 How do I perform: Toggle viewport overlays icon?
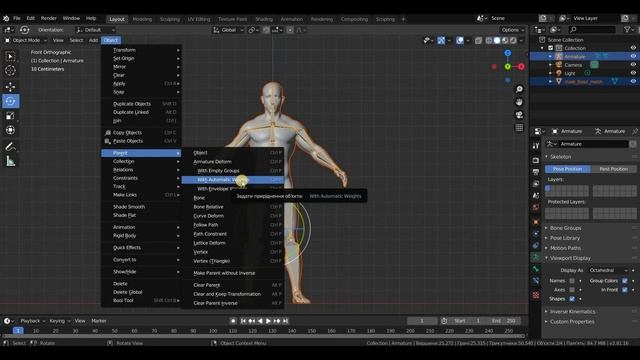(x=460, y=40)
